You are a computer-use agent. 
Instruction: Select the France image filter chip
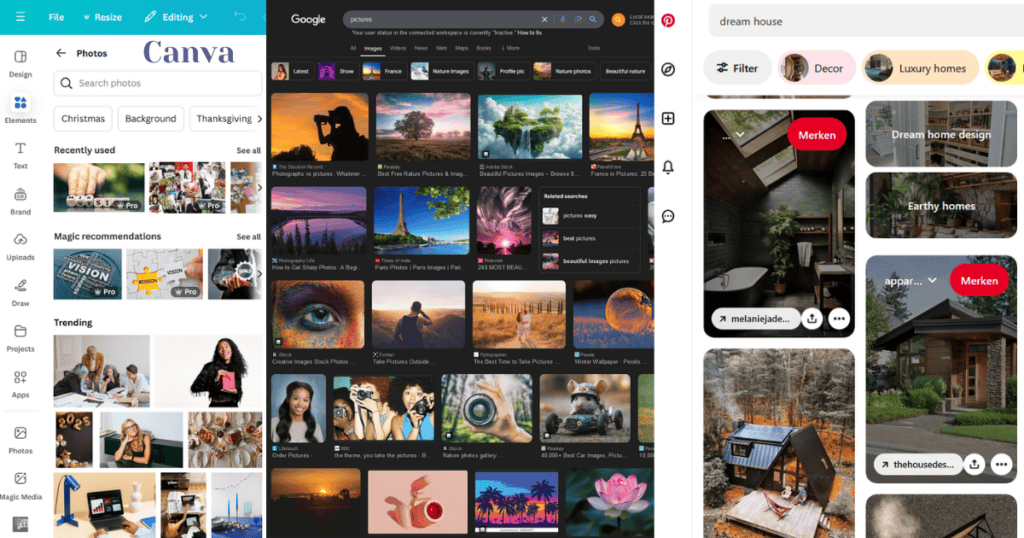[x=384, y=71]
